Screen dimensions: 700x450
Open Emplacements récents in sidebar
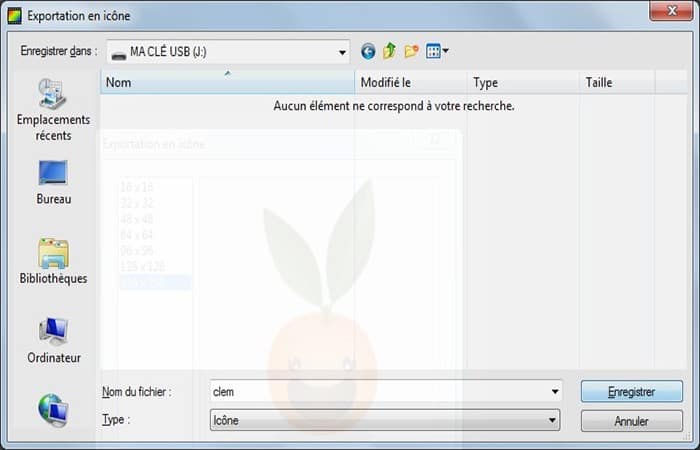53,110
